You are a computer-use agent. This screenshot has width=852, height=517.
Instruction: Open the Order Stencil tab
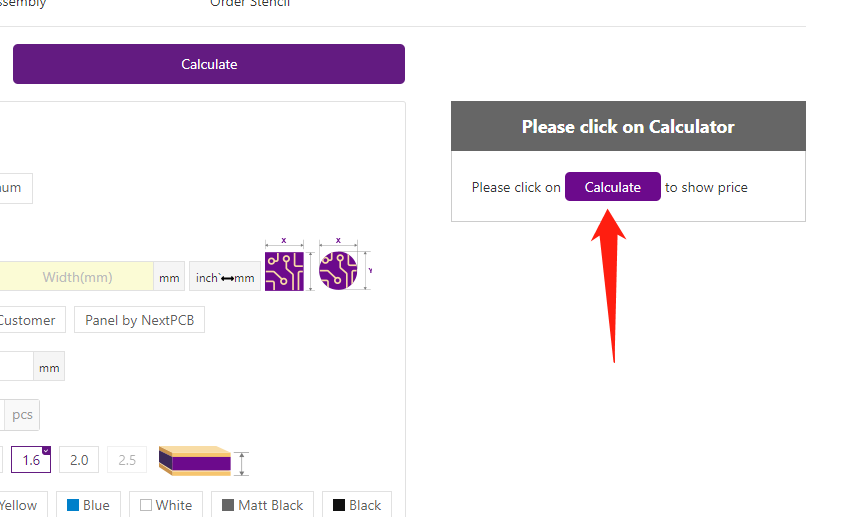pos(250,4)
